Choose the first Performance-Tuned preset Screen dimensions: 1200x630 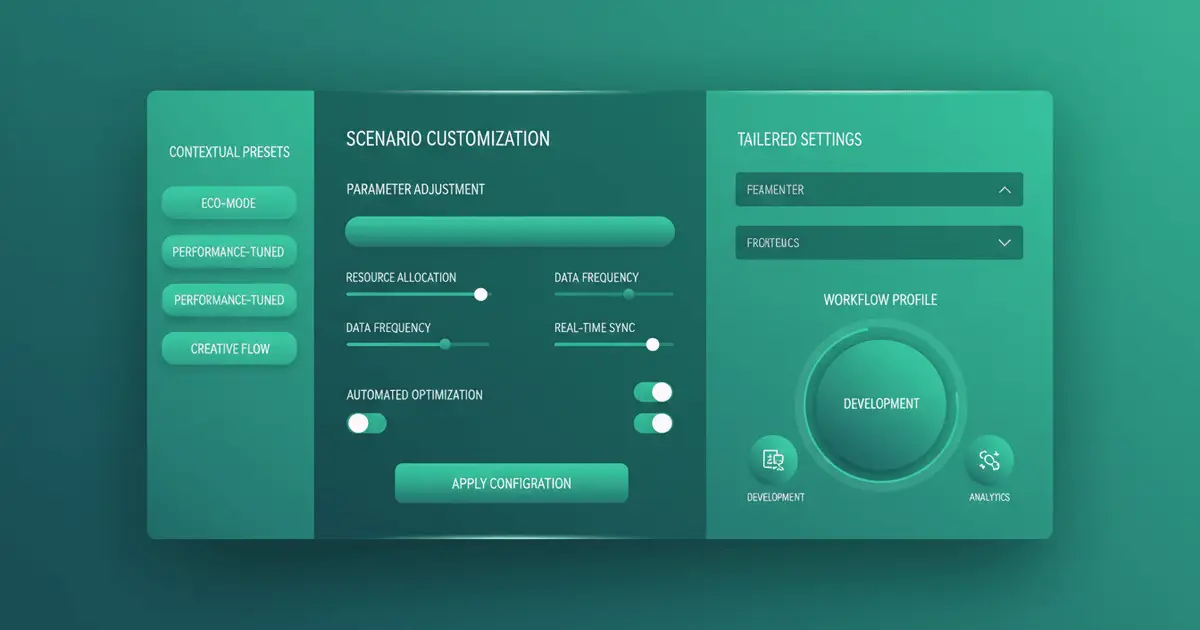pyautogui.click(x=229, y=251)
